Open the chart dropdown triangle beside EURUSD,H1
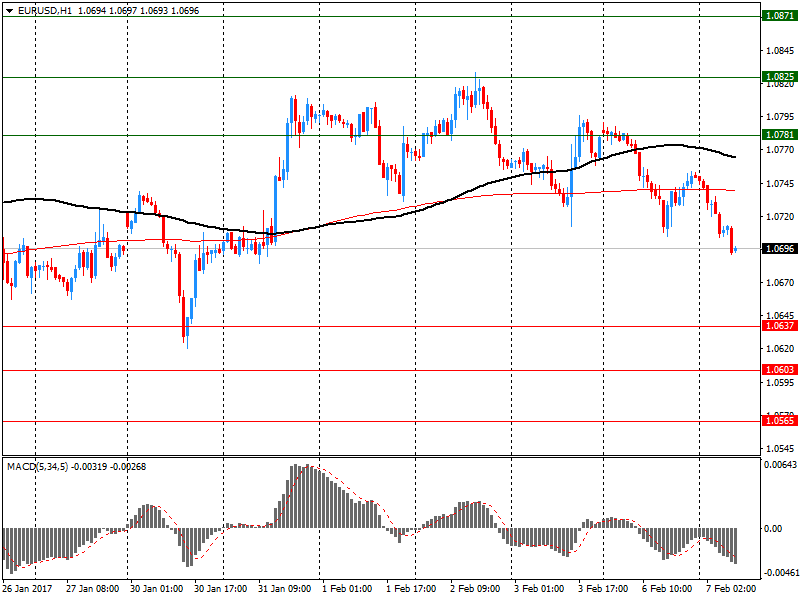The image size is (800, 600). click(x=10, y=11)
